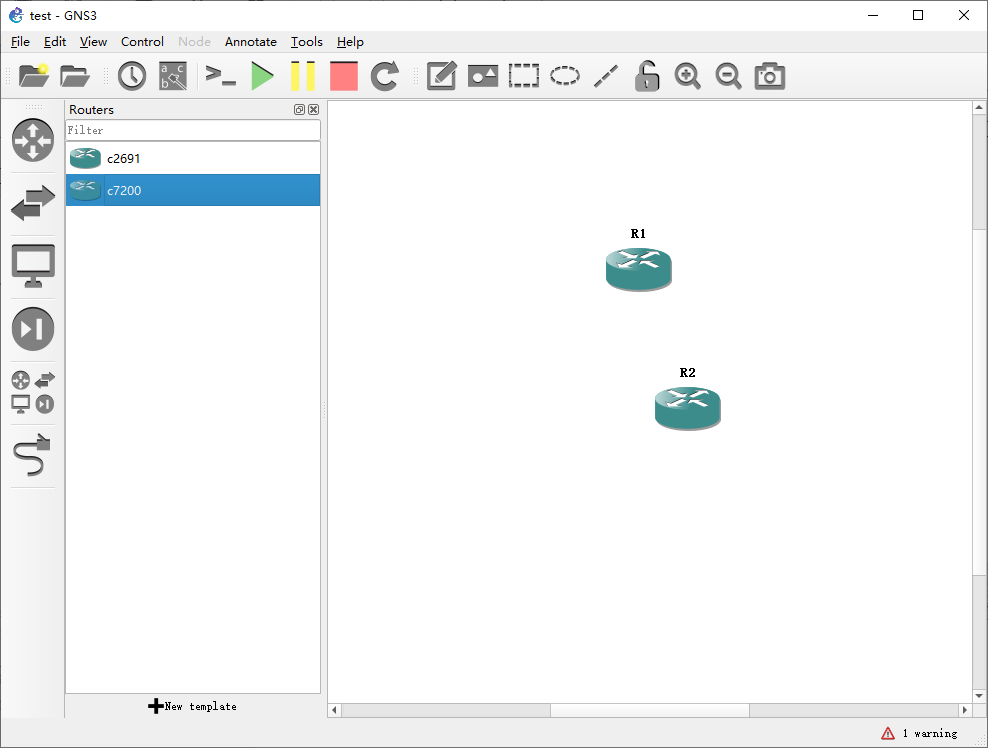Browse end devices monitor icon
The height and width of the screenshot is (748, 988).
33,266
